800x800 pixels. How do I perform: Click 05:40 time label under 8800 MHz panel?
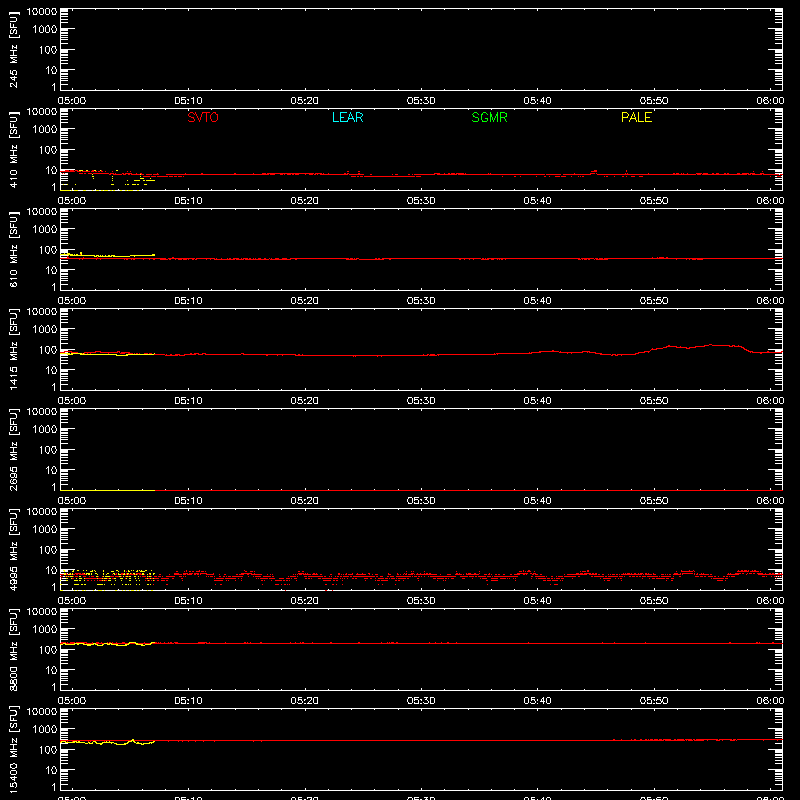[537, 701]
